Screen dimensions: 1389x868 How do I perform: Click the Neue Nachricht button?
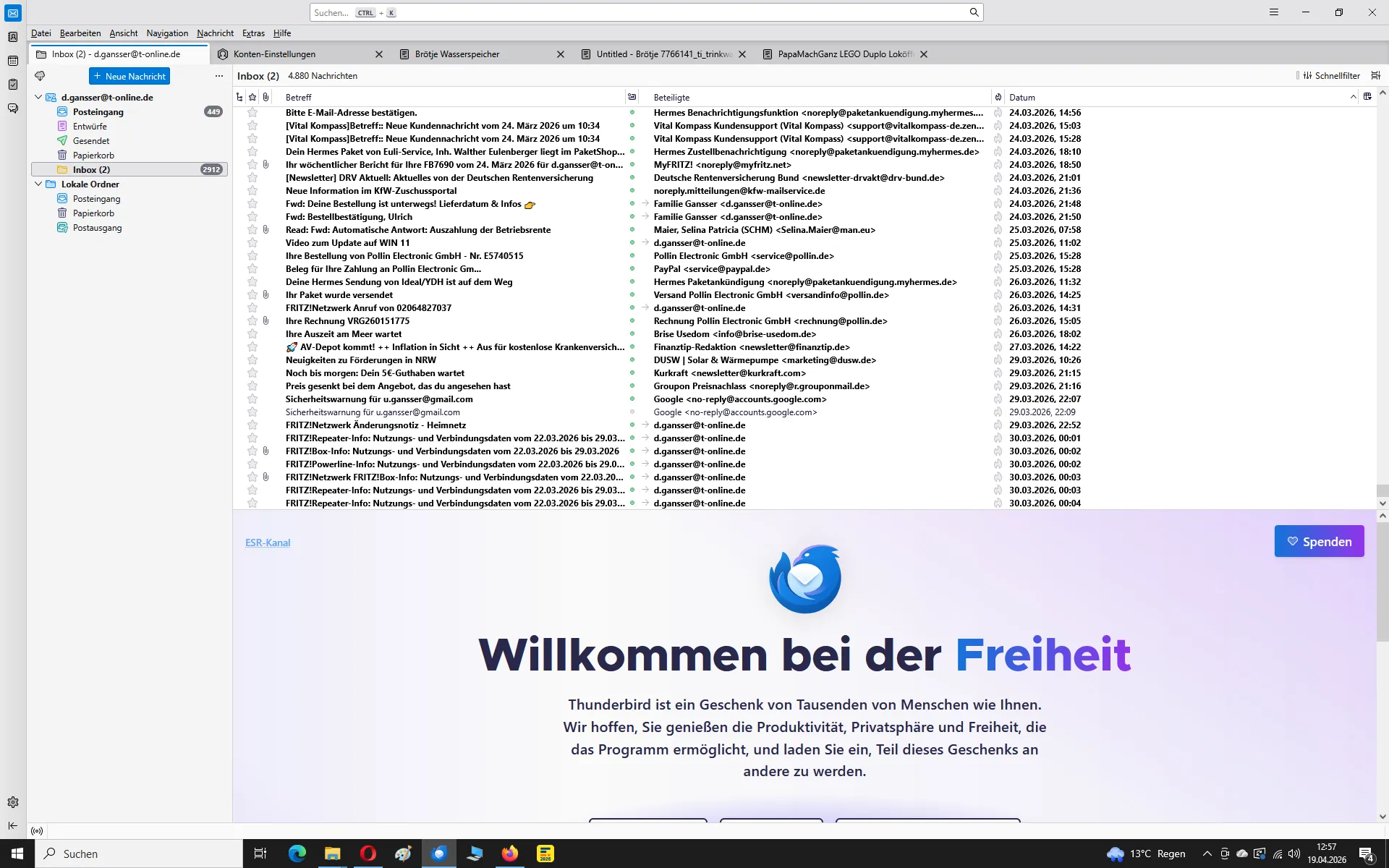click(129, 76)
